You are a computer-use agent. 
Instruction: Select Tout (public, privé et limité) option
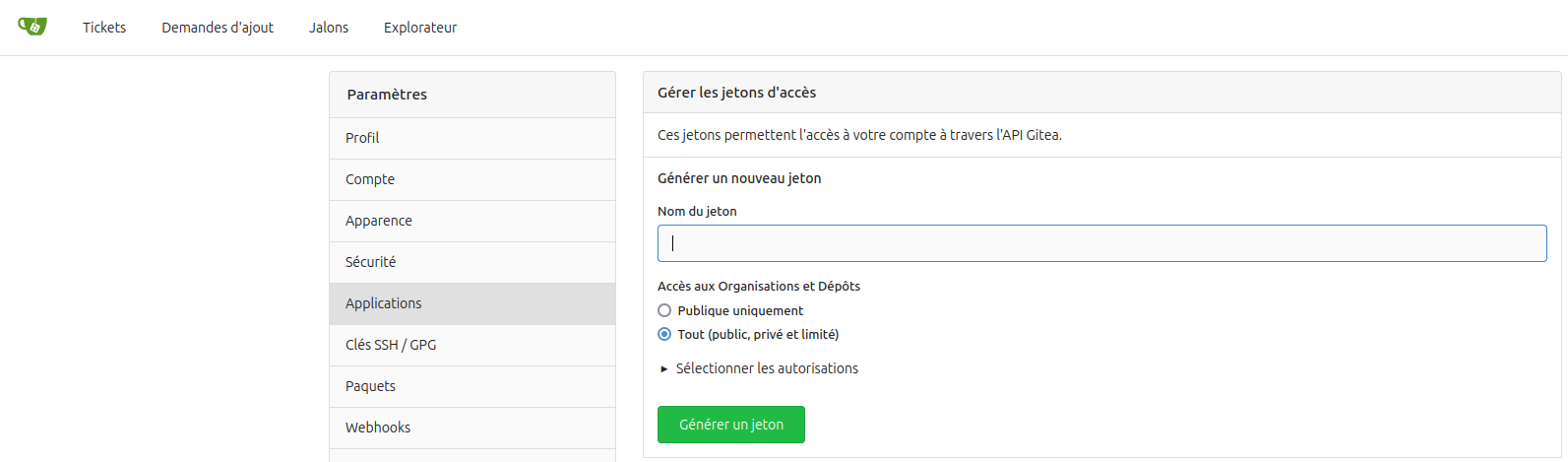click(x=664, y=334)
